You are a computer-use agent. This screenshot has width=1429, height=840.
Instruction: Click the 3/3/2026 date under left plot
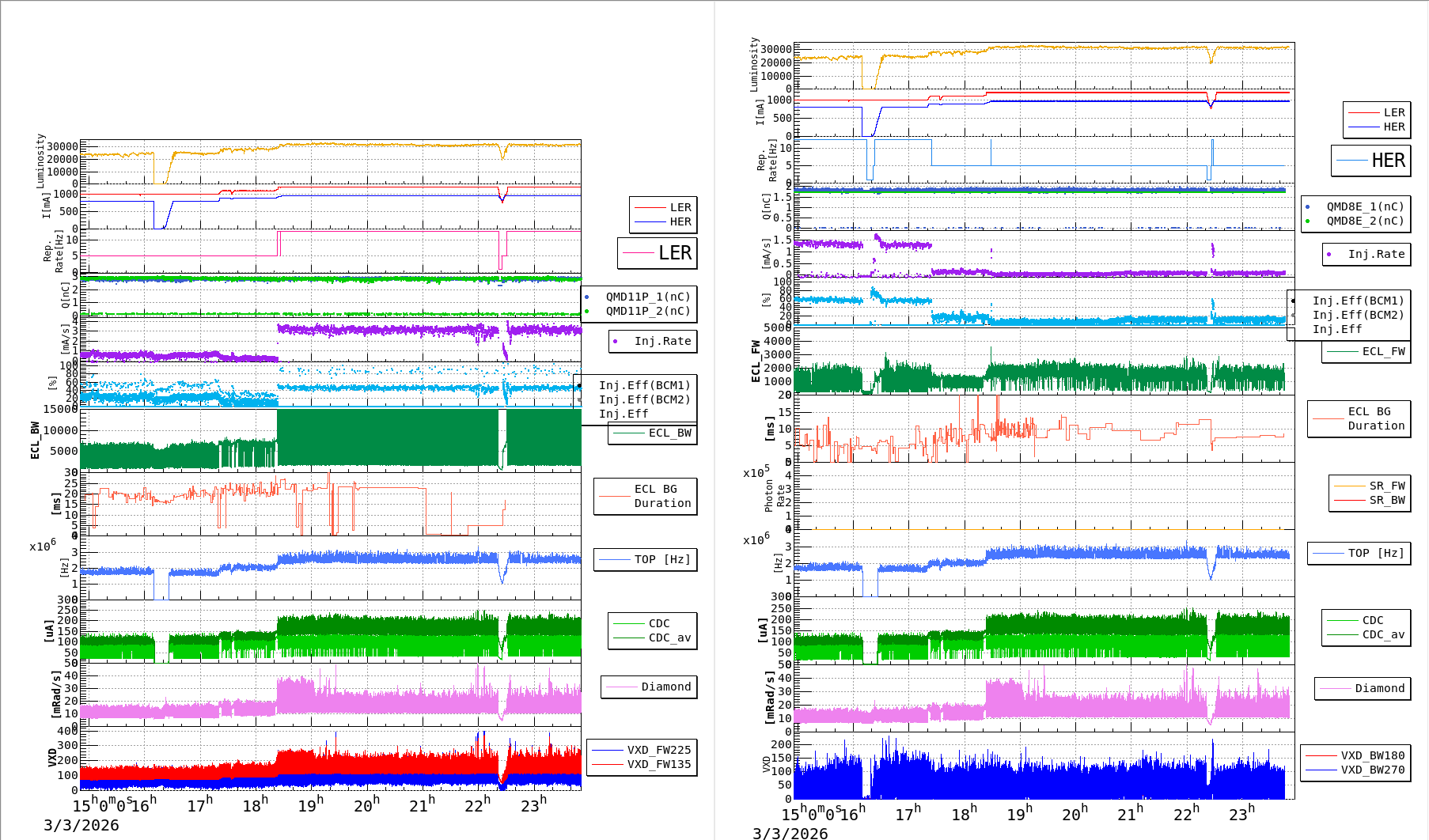coord(81,825)
